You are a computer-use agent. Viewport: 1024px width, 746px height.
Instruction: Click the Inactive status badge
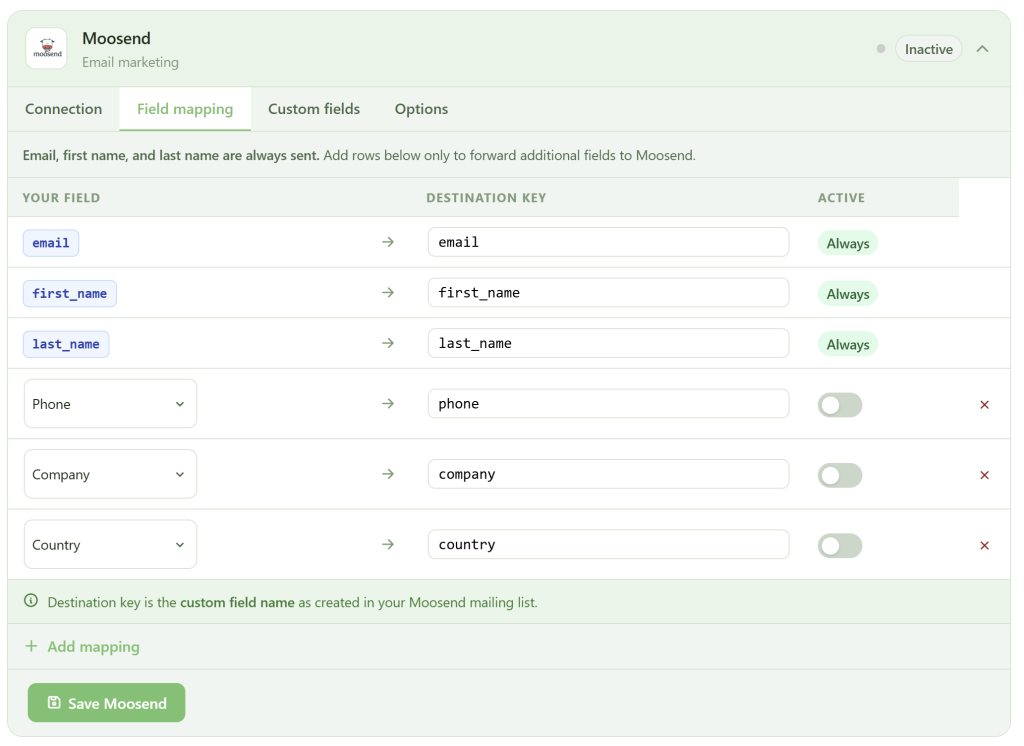(928, 49)
